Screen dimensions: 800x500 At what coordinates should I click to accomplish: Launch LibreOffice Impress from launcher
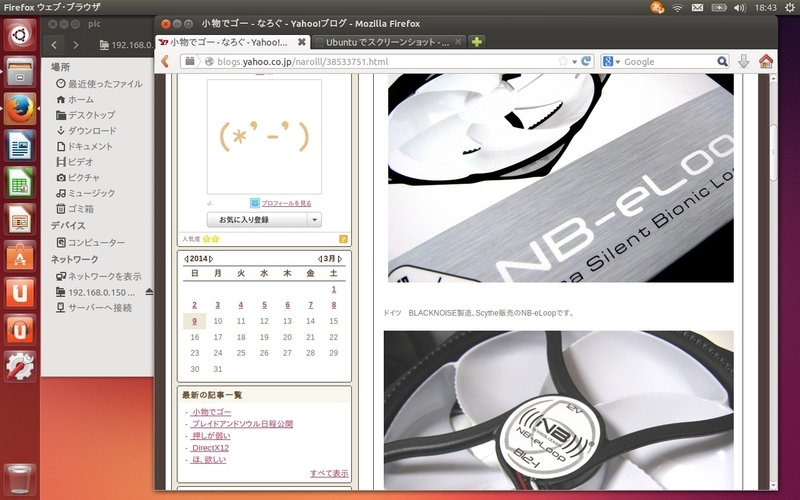[20, 219]
